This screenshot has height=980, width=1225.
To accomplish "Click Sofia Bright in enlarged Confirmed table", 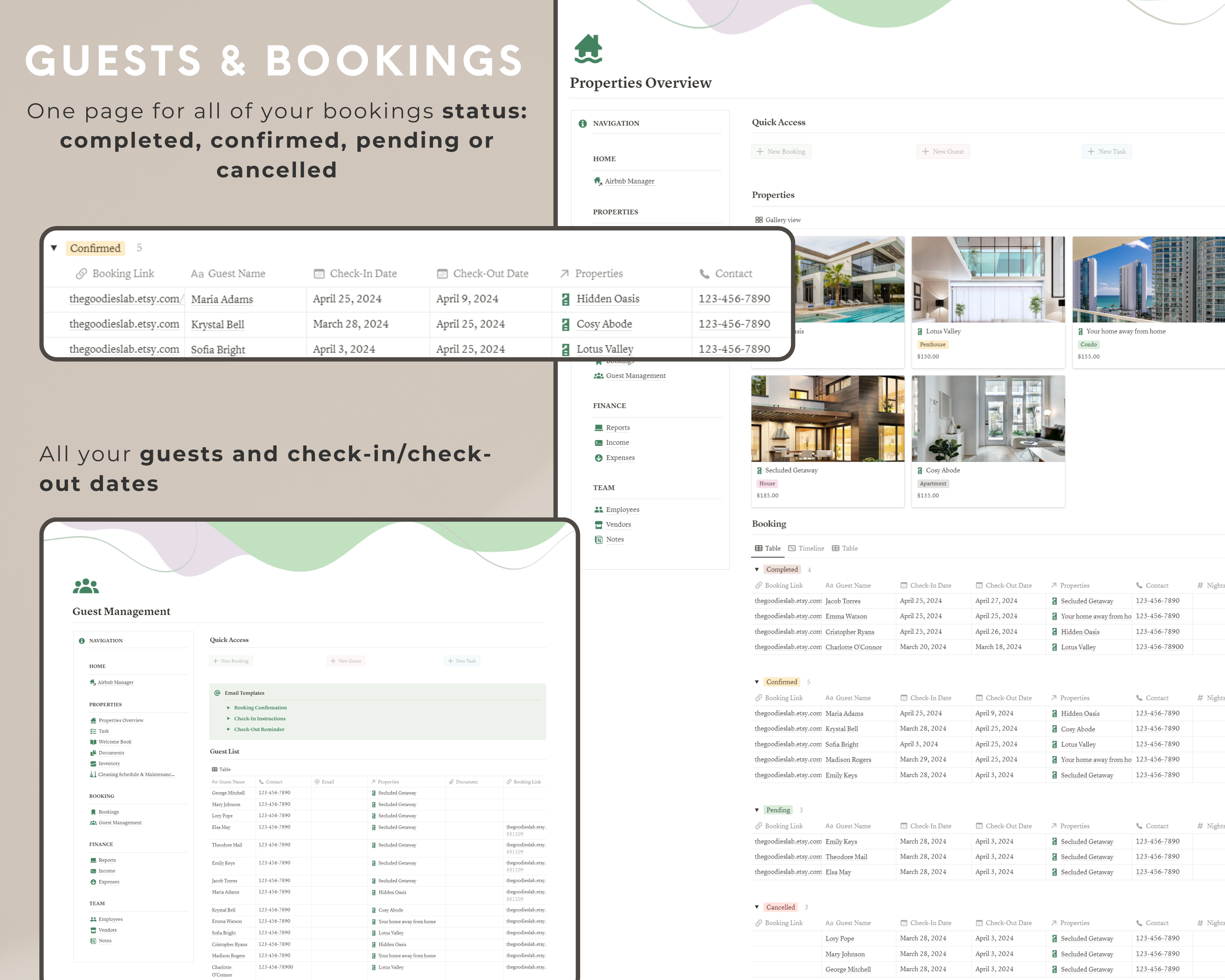I will 218,350.
